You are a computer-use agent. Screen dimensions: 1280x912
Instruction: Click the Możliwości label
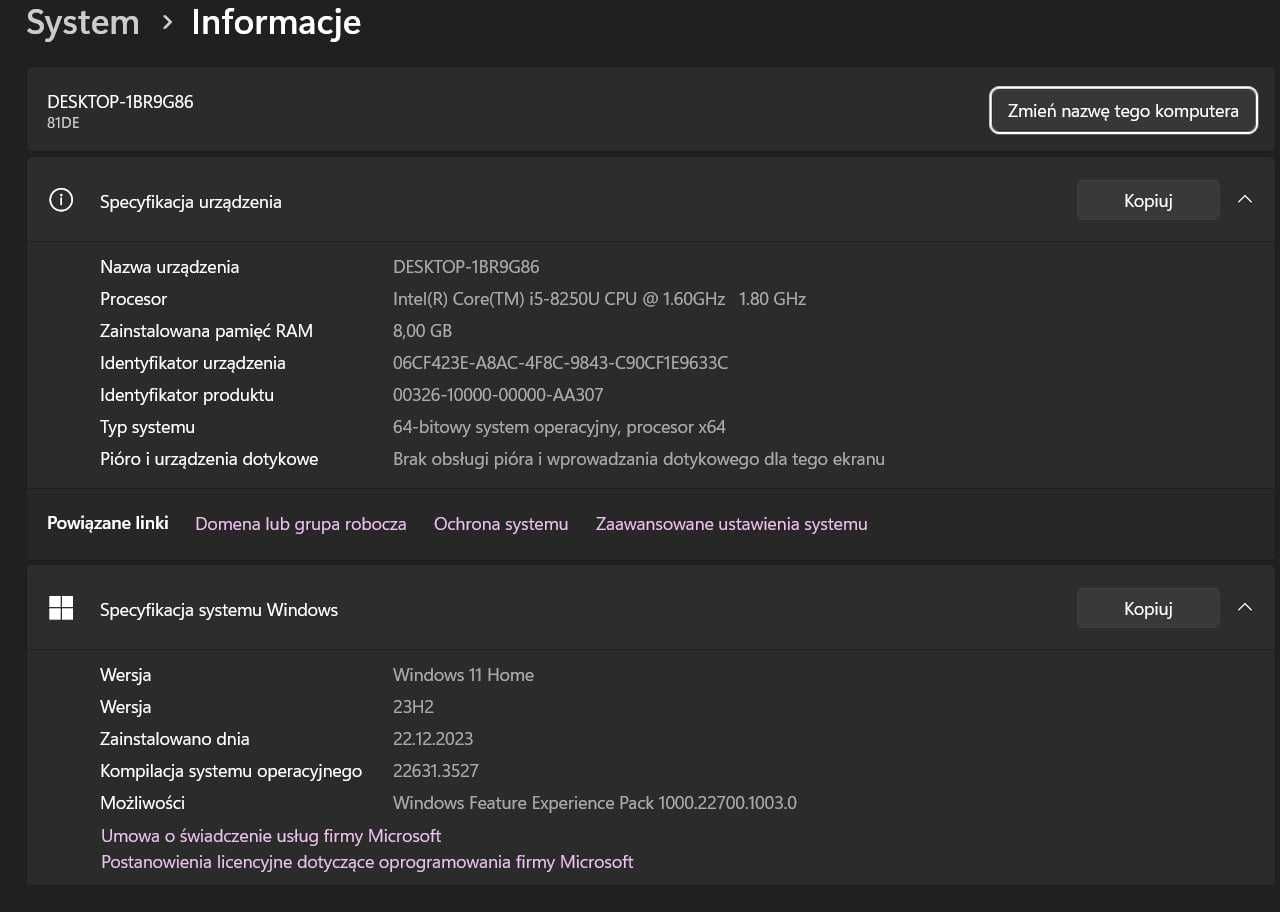pyautogui.click(x=142, y=803)
